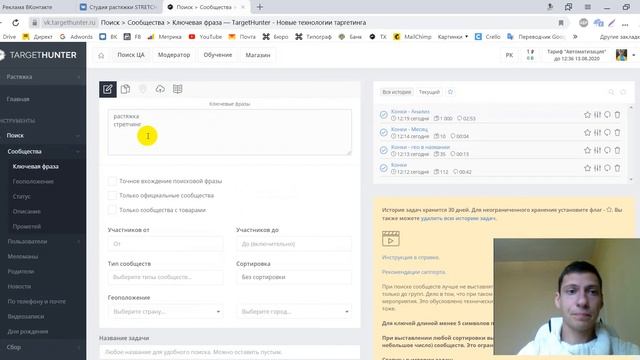Reload the browser page

[x=16, y=23]
